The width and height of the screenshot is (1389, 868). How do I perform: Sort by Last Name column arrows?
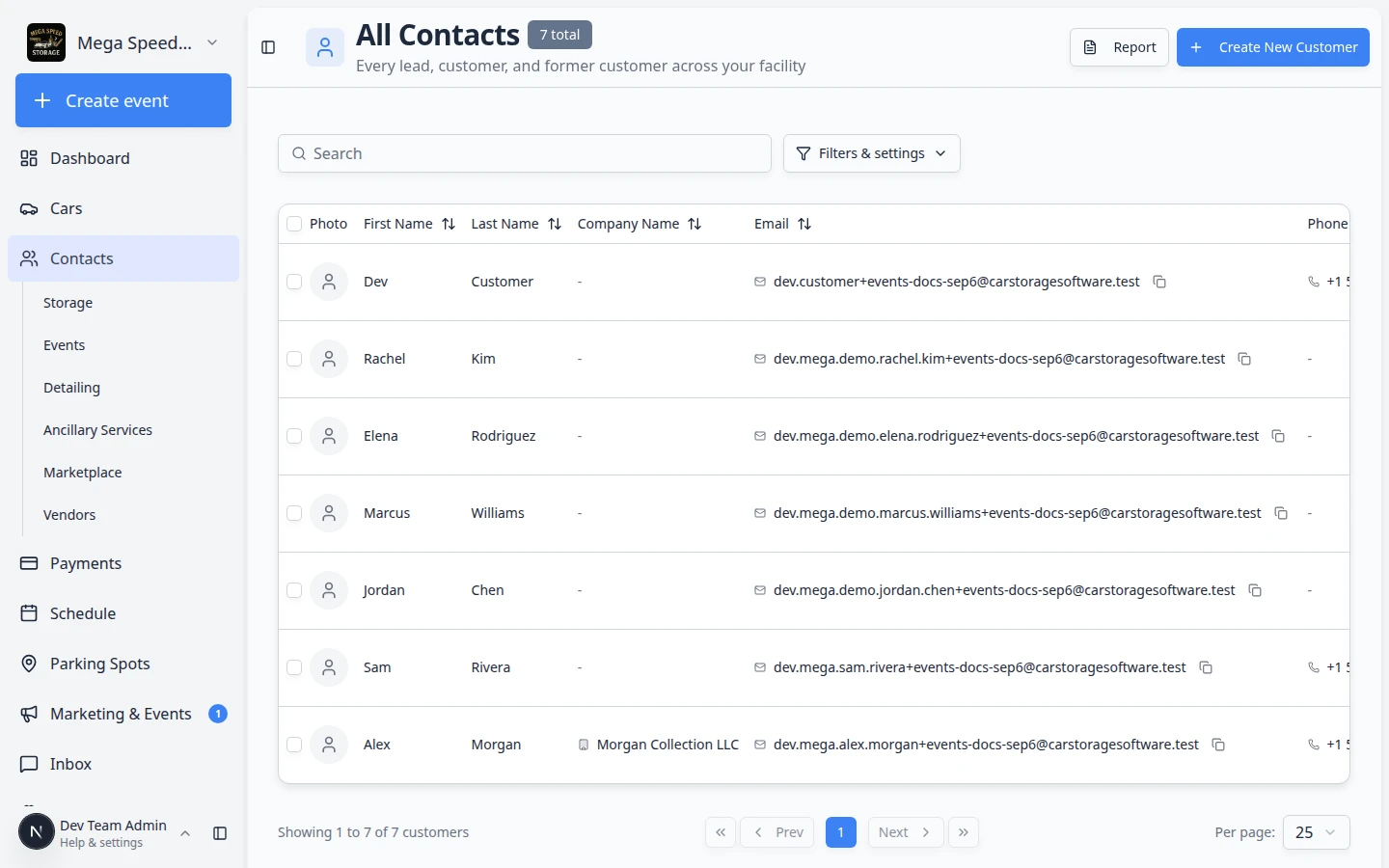555,224
